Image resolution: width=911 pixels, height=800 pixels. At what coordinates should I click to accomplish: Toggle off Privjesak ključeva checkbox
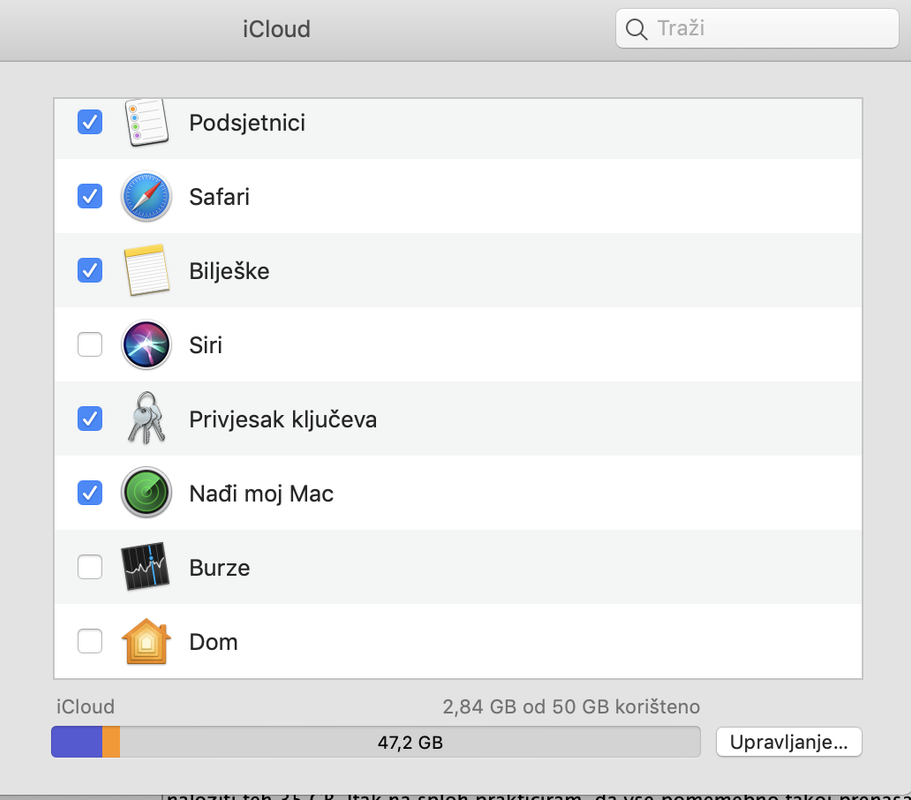[90, 419]
